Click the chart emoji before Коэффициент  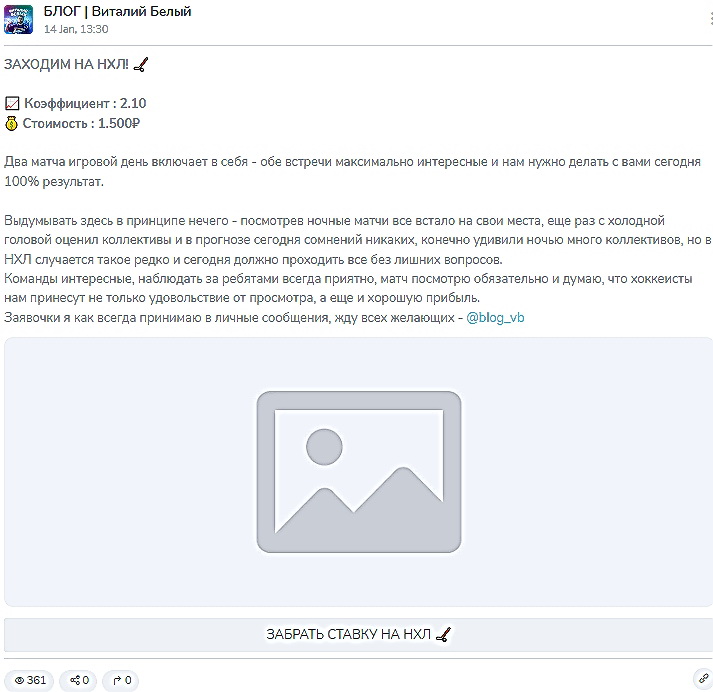(12, 104)
